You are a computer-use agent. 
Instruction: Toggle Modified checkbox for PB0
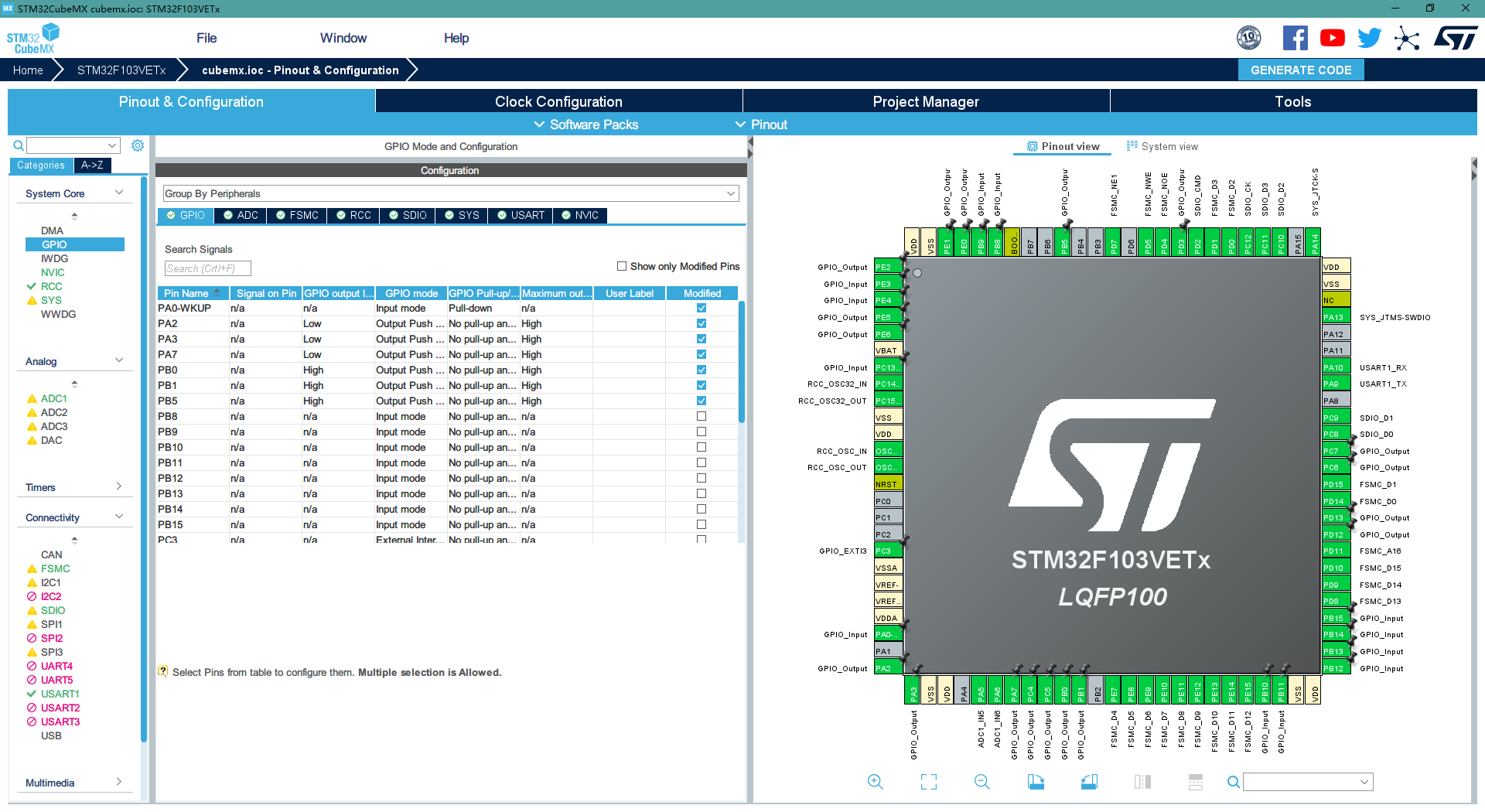pos(702,370)
